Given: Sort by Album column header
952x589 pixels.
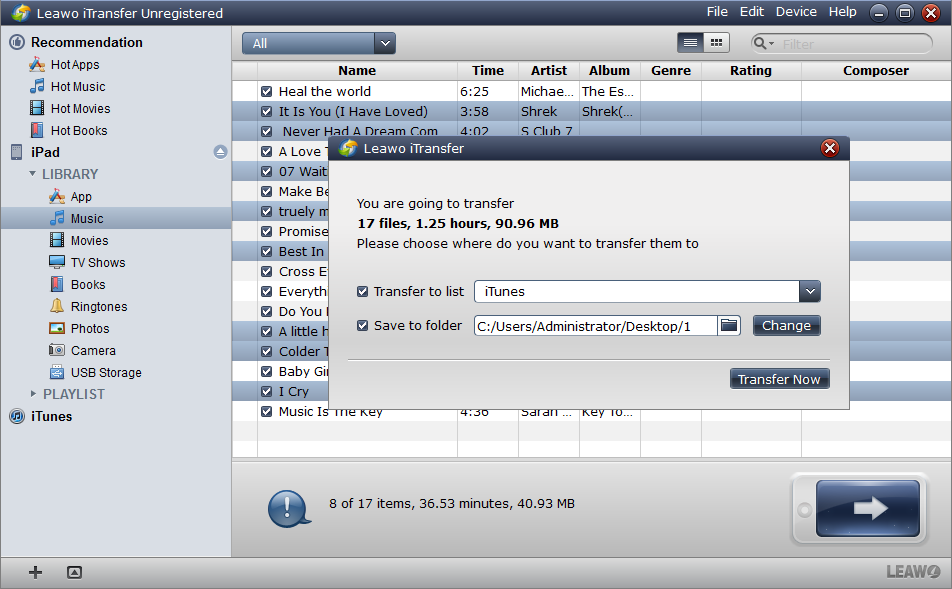Looking at the screenshot, I should coord(610,70).
